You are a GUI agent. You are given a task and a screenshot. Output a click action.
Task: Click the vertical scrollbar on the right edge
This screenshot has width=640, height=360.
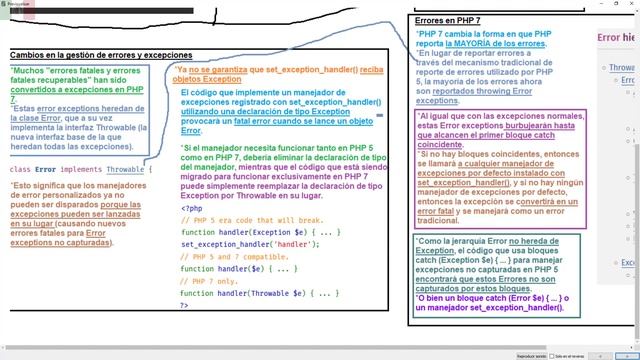(x=637, y=241)
